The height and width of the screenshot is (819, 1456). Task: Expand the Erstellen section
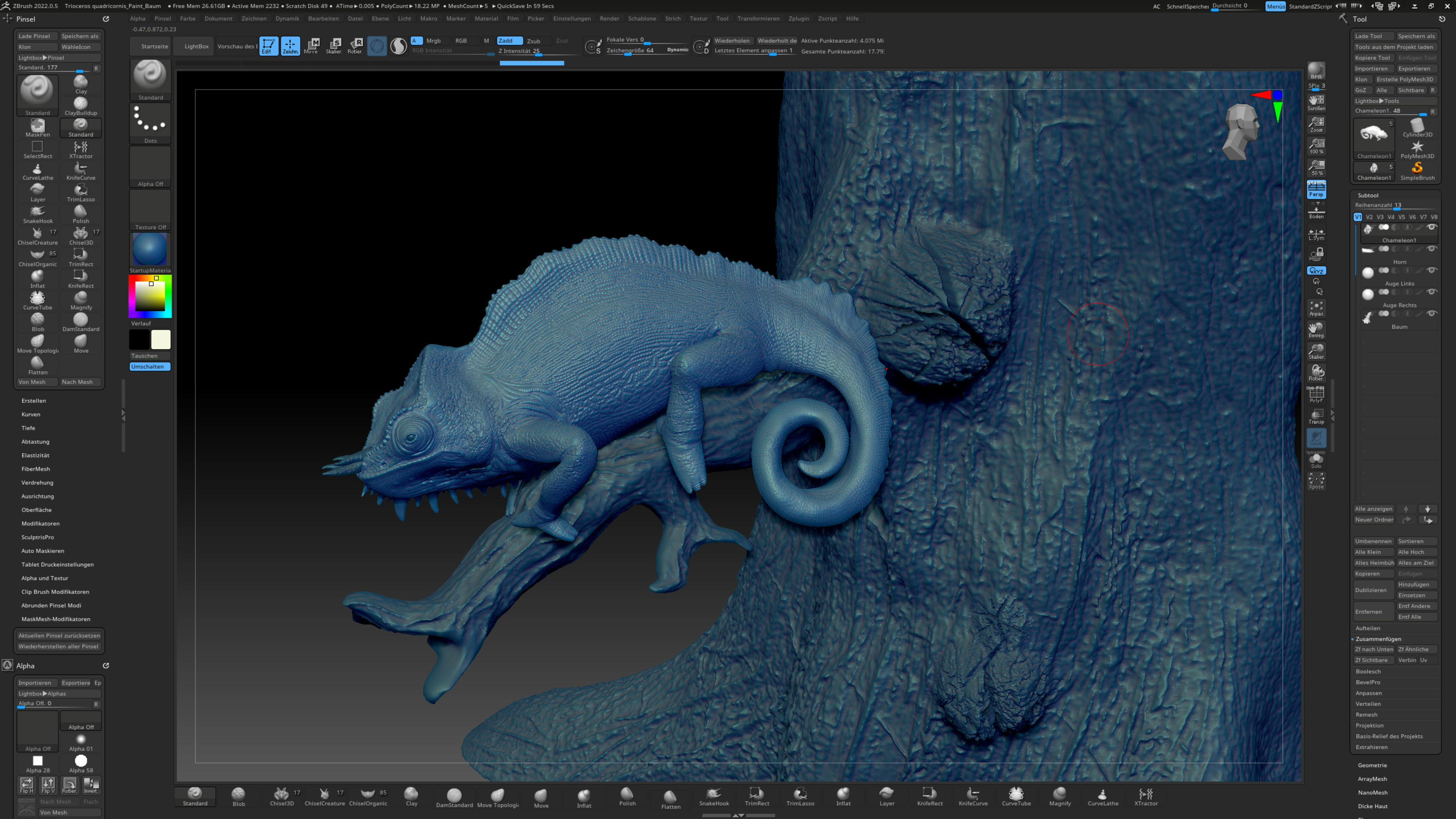[34, 401]
